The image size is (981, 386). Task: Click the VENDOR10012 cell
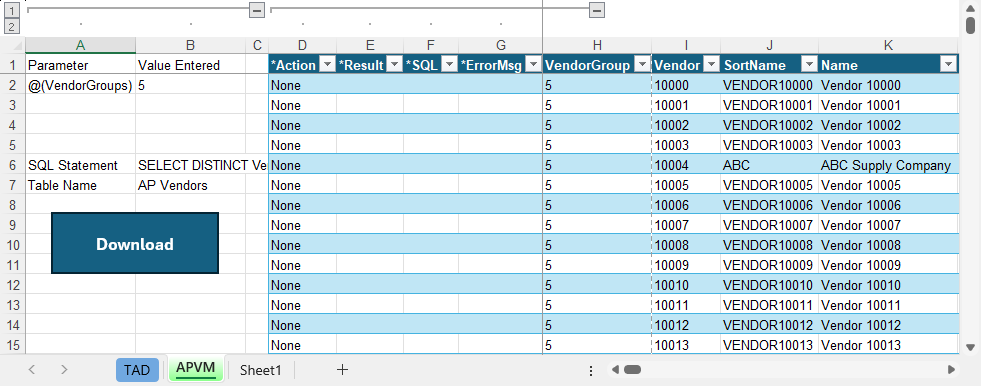pyautogui.click(x=769, y=325)
